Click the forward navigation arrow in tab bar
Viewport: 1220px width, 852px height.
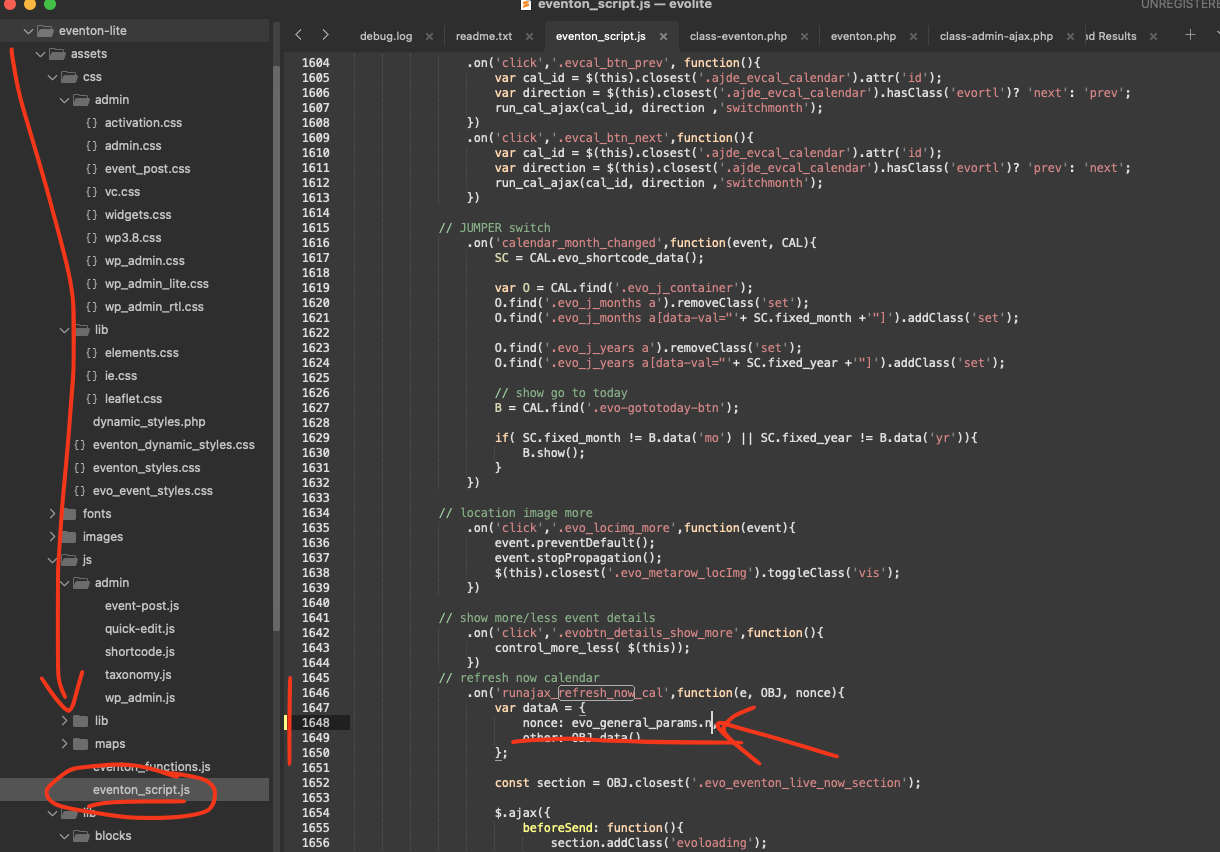pyautogui.click(x=324, y=35)
